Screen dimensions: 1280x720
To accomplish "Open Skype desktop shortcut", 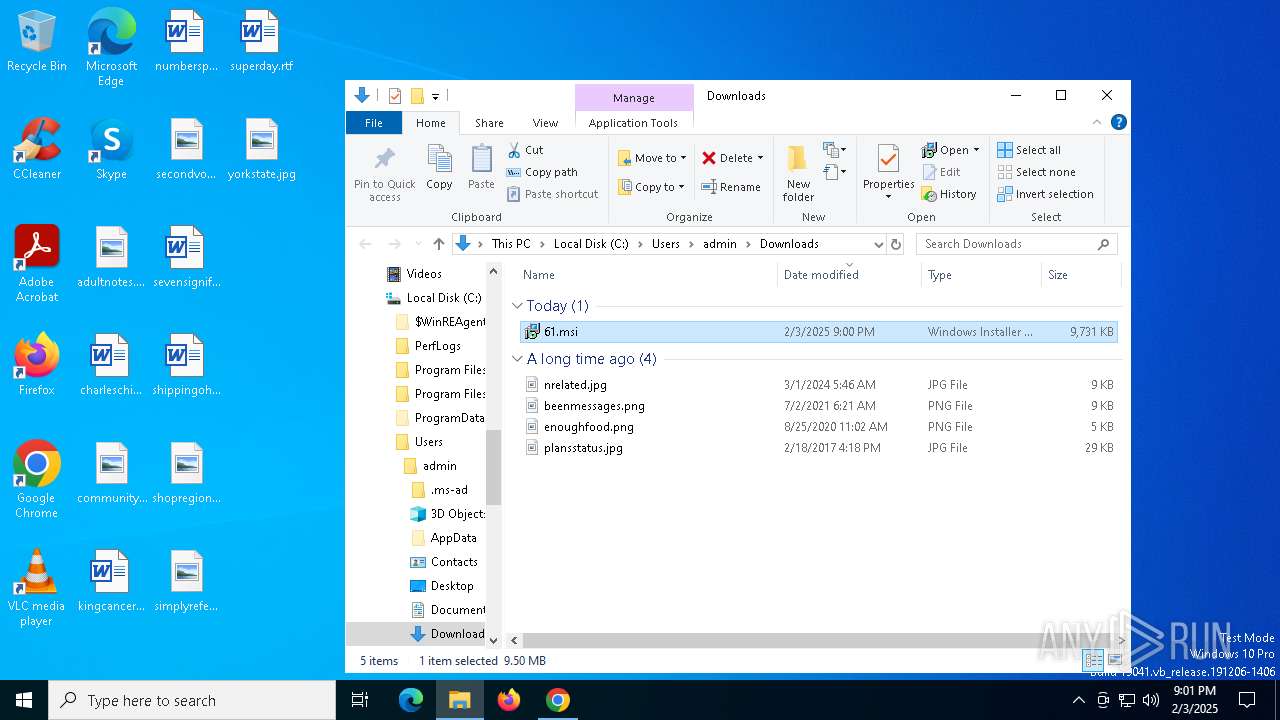I will 111,150.
